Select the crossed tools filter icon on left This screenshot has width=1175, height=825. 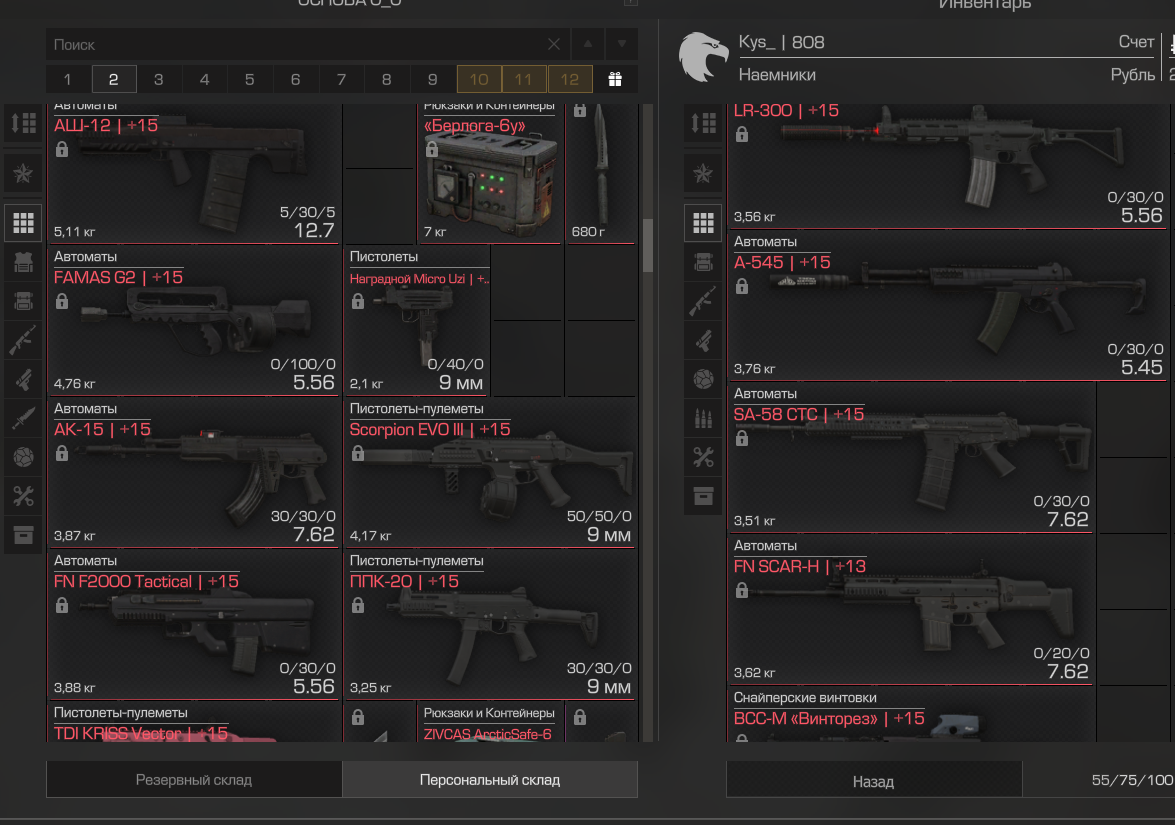[23, 495]
